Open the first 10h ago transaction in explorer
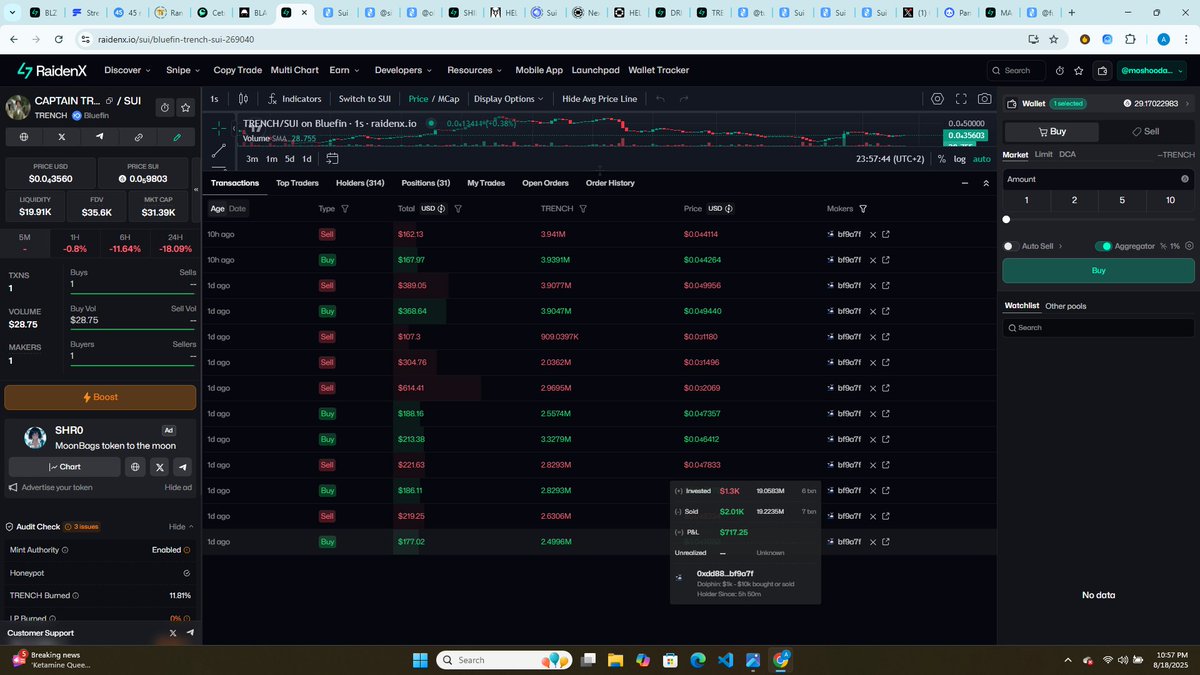 [886, 234]
